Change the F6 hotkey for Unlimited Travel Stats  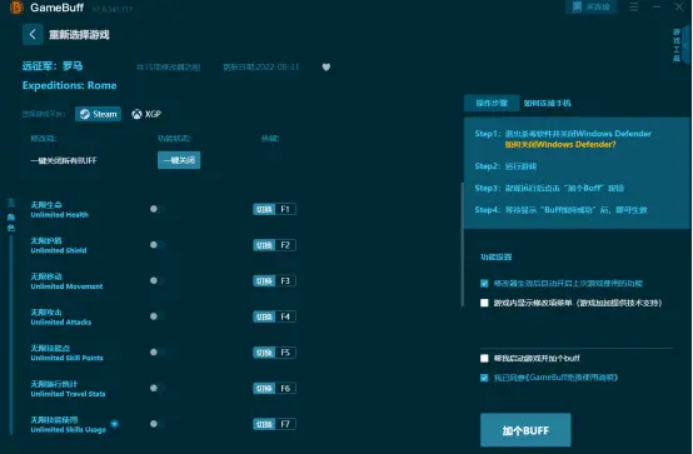coord(274,388)
